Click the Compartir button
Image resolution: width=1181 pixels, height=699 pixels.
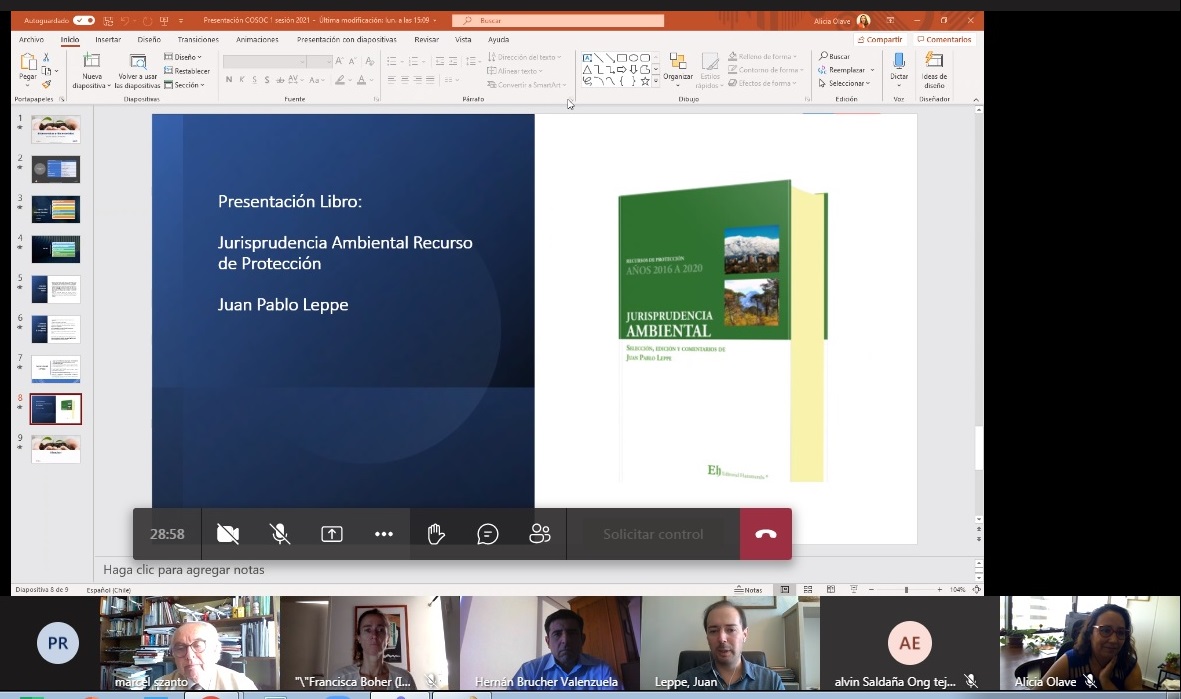click(x=881, y=40)
